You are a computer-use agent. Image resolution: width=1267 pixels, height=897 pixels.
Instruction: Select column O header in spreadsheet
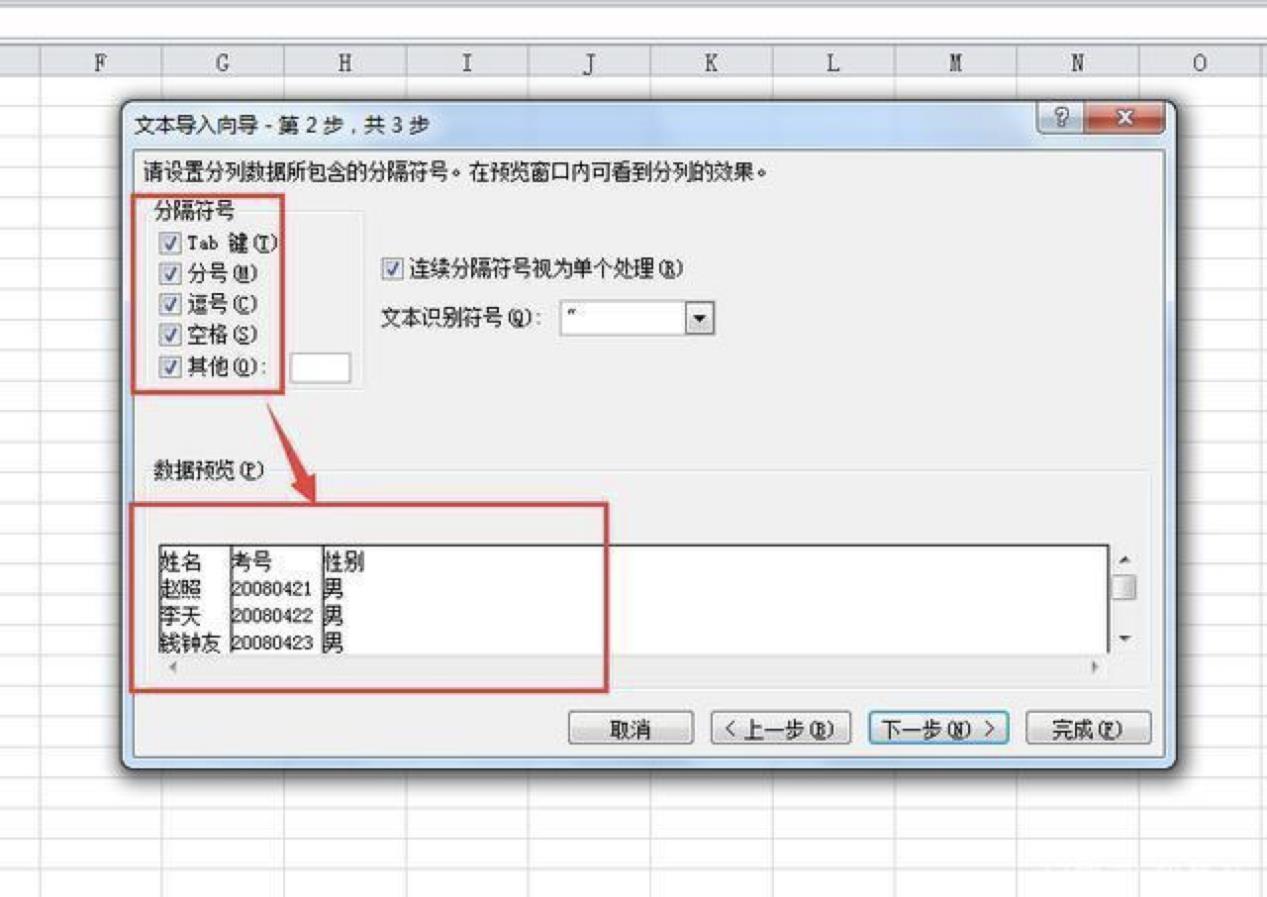tap(1199, 63)
